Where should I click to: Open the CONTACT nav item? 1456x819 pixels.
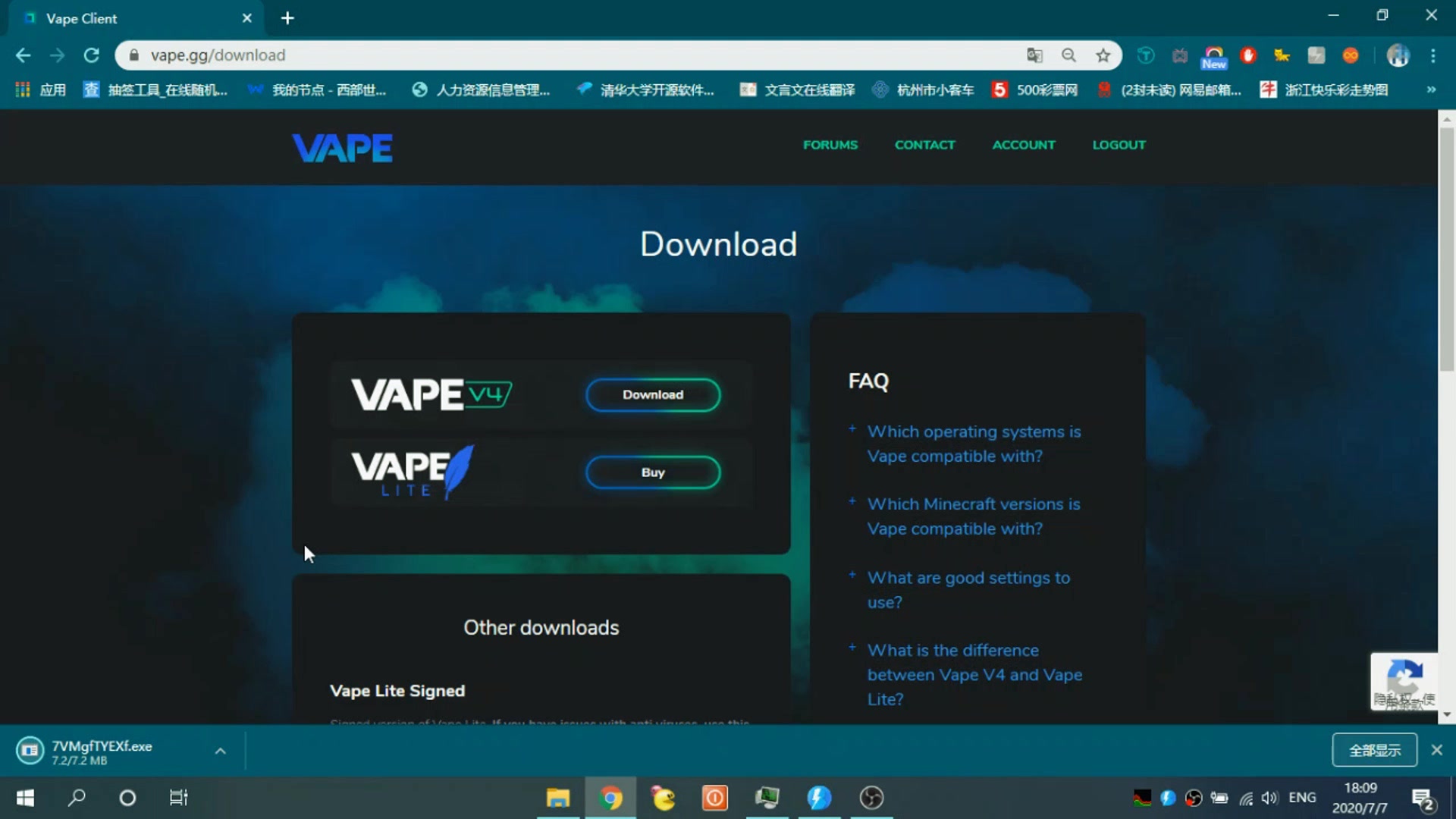point(924,145)
